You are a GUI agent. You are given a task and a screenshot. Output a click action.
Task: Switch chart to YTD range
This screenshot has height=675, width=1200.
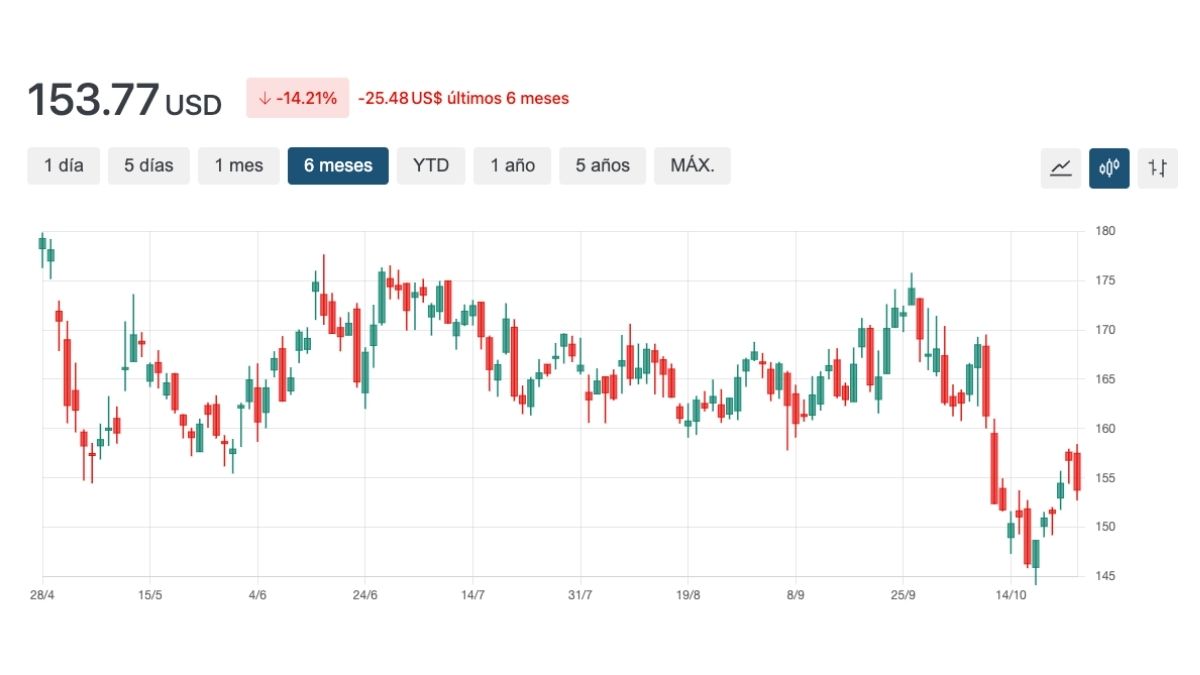(431, 166)
